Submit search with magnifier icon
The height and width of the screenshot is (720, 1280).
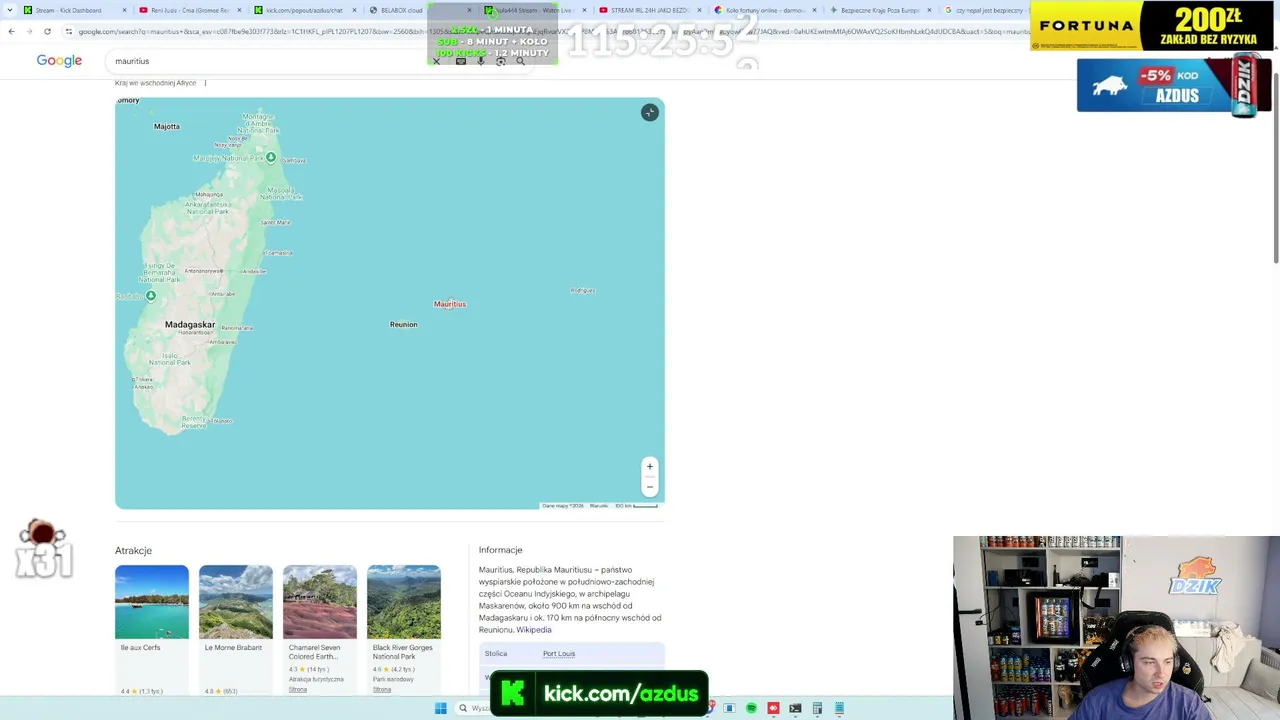pyautogui.click(x=521, y=62)
